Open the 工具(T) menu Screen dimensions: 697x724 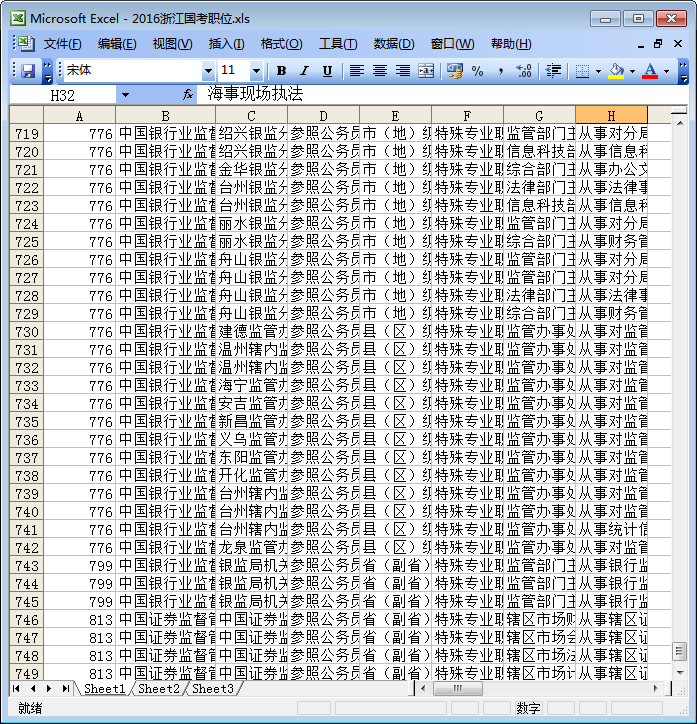tap(338, 44)
